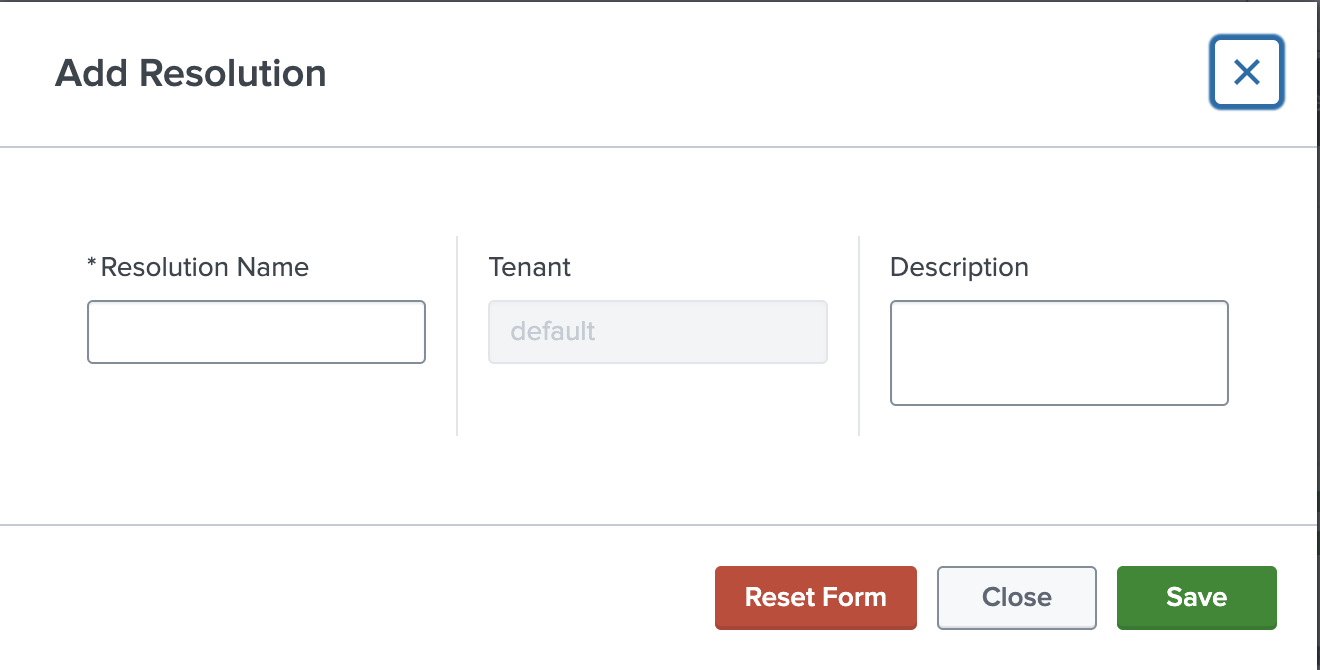This screenshot has height=670, width=1320.
Task: Click the Resolution Name label
Action: [x=198, y=266]
